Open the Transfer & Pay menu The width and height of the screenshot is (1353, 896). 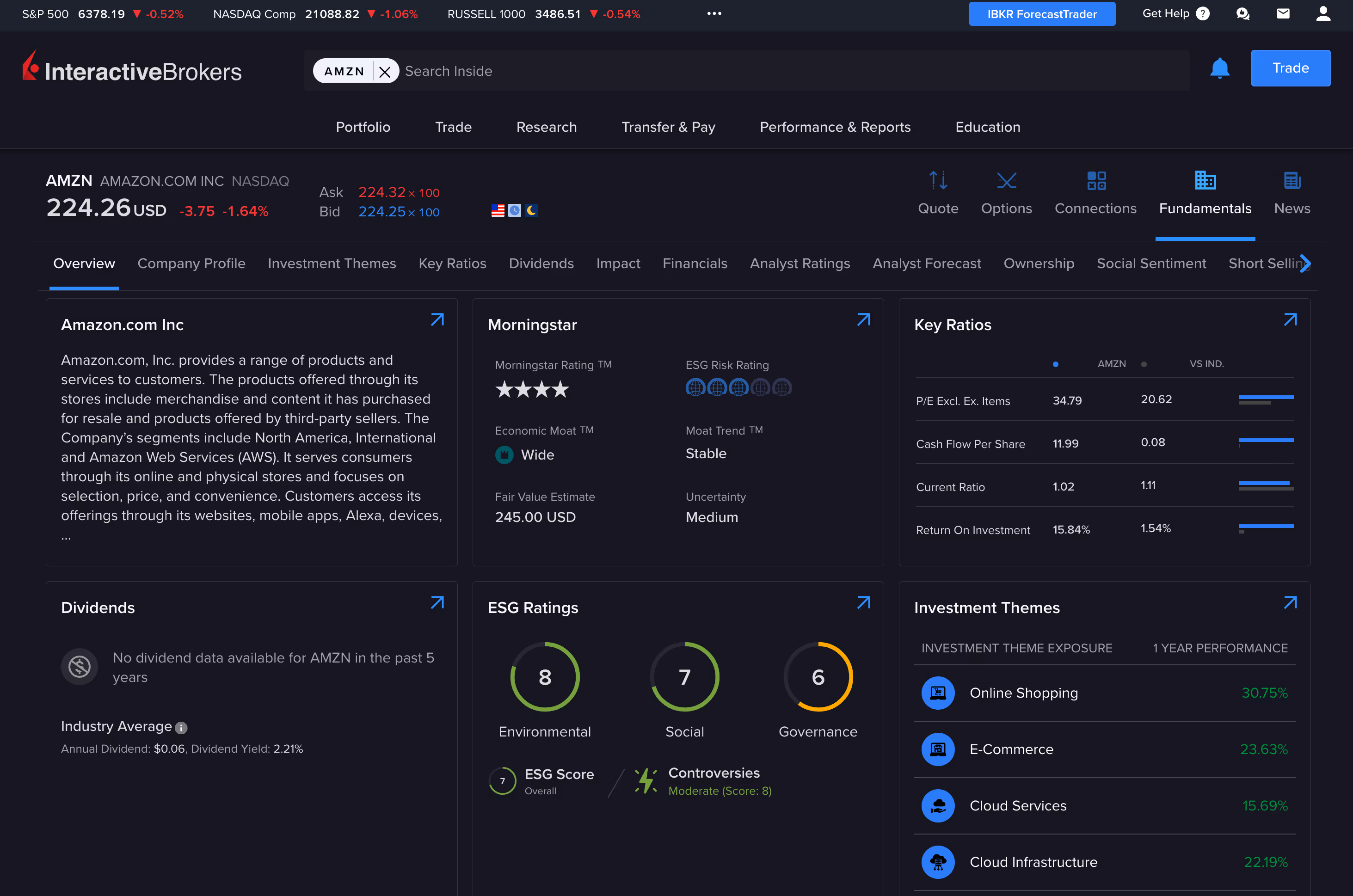coord(668,127)
